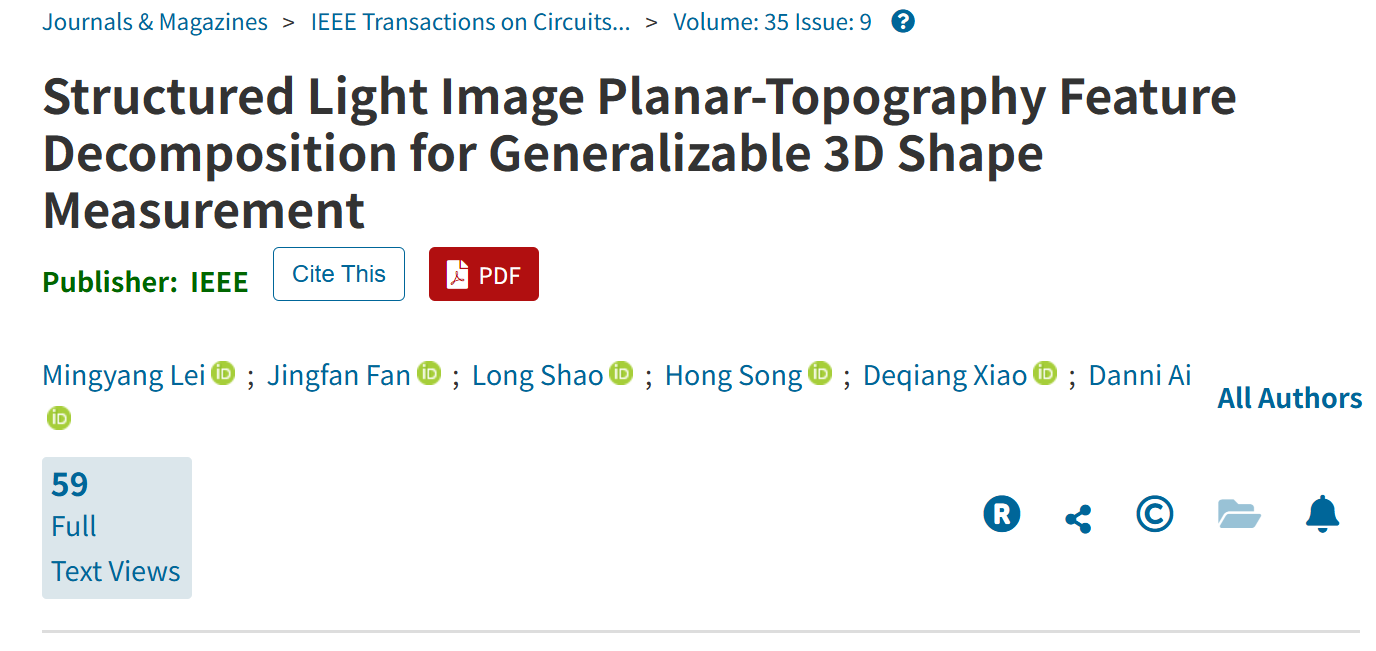
Task: Click the Cite This button
Action: pyautogui.click(x=339, y=274)
